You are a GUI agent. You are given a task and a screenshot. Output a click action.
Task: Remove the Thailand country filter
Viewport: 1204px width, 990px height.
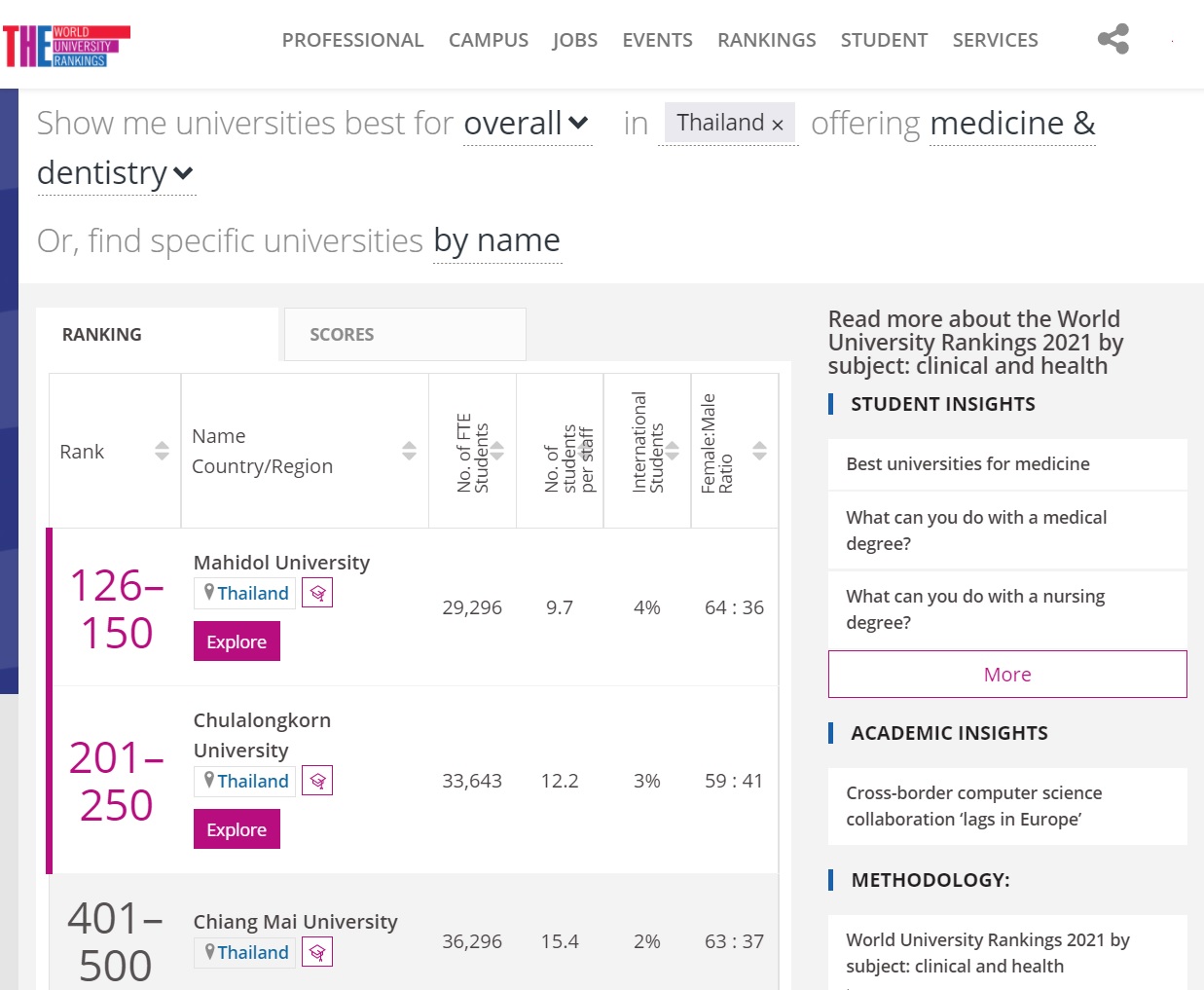click(x=778, y=125)
